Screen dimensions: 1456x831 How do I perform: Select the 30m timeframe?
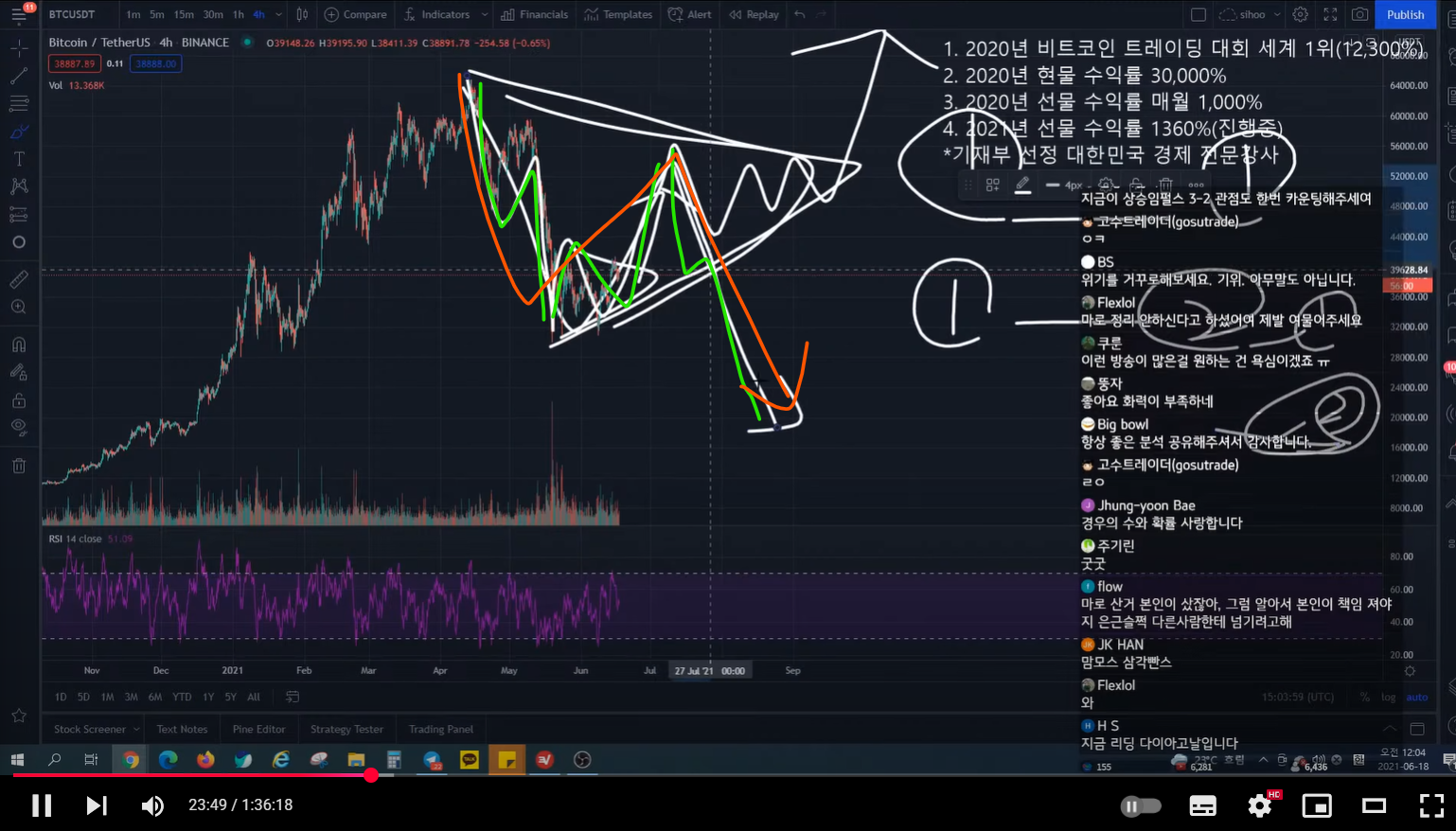point(213,14)
